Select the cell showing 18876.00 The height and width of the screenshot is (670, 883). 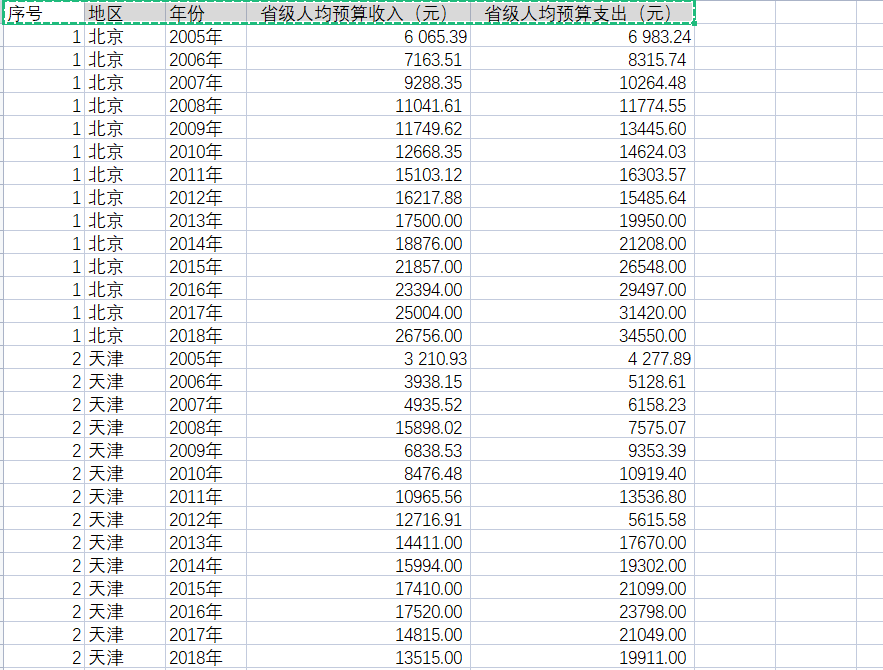[358, 243]
